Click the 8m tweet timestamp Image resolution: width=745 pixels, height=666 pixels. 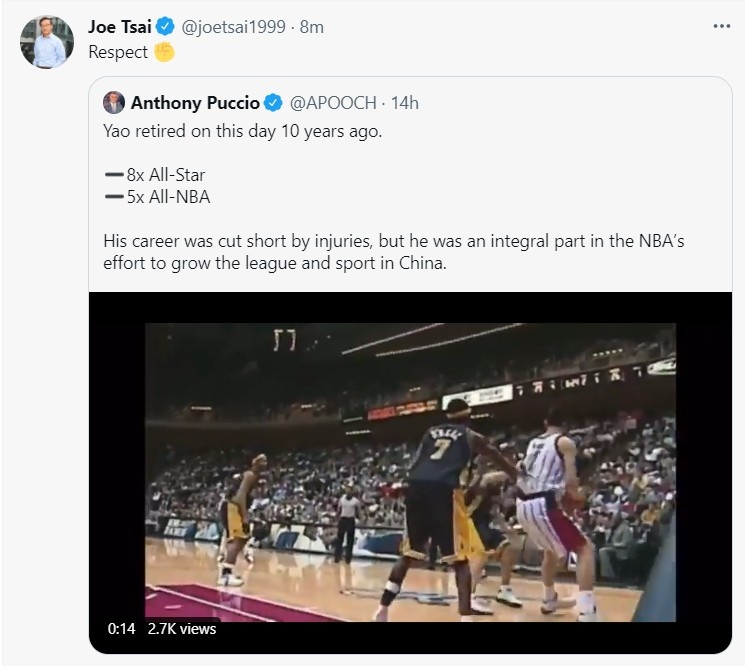point(312,27)
